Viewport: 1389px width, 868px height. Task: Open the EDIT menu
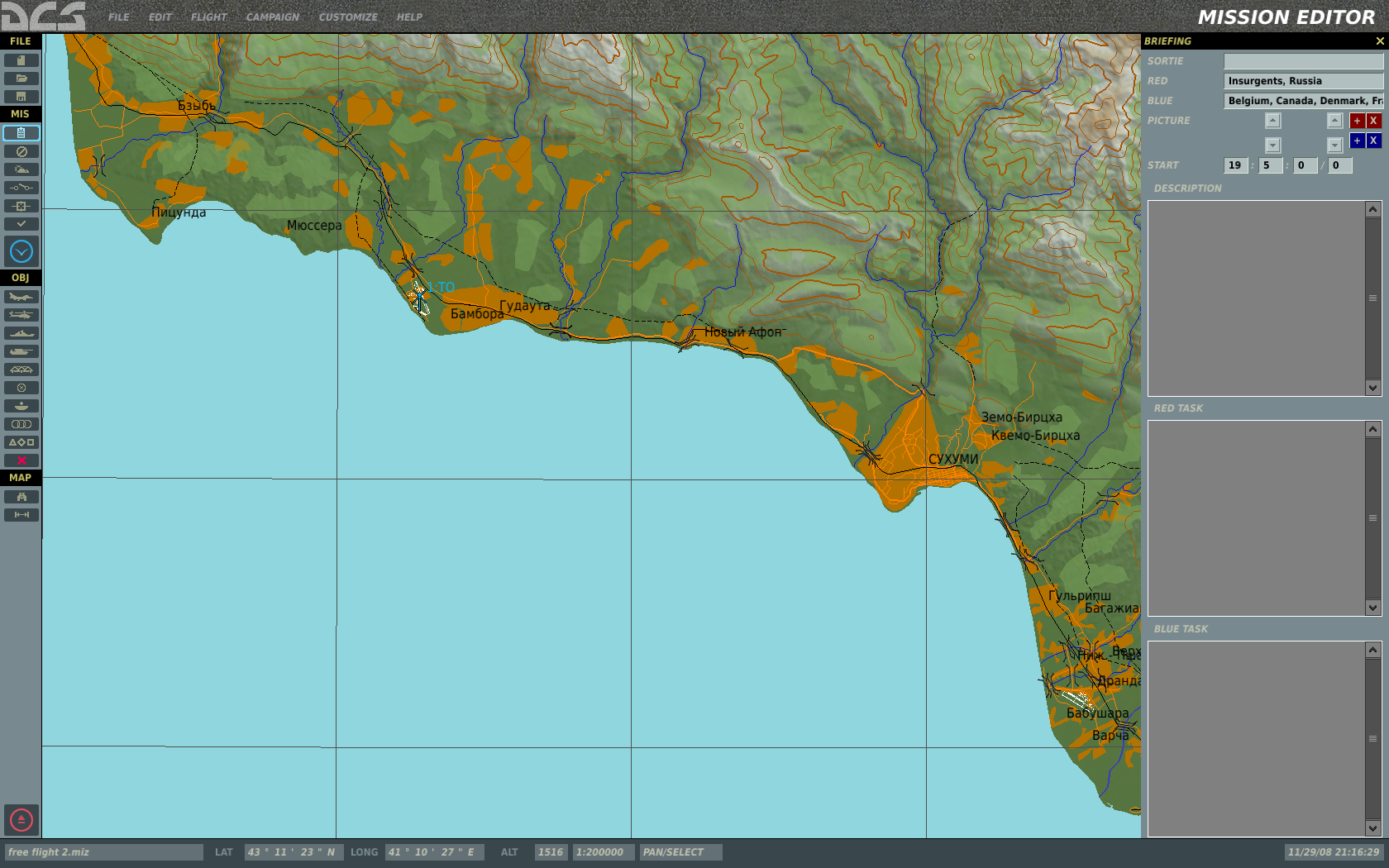click(x=160, y=17)
